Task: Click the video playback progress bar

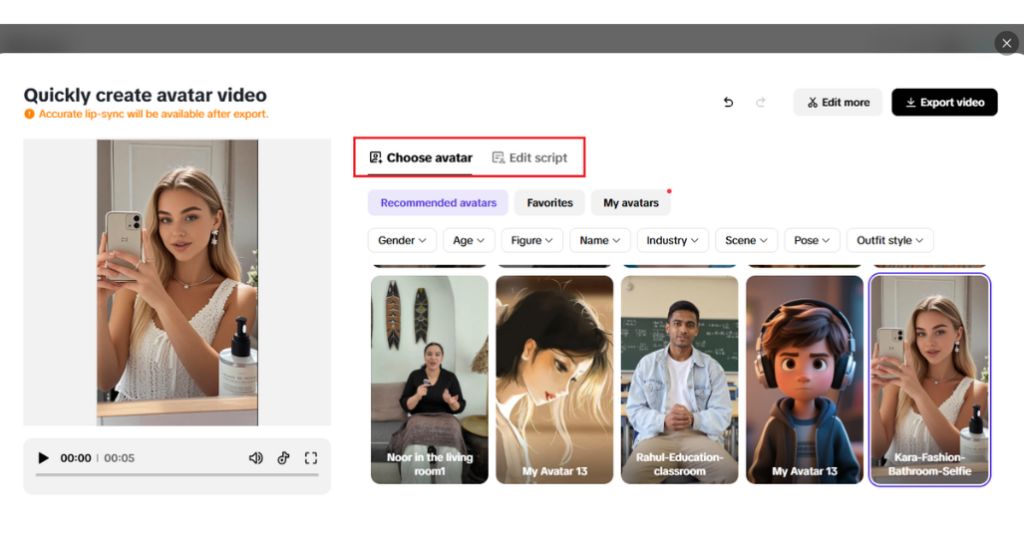Action: point(176,475)
